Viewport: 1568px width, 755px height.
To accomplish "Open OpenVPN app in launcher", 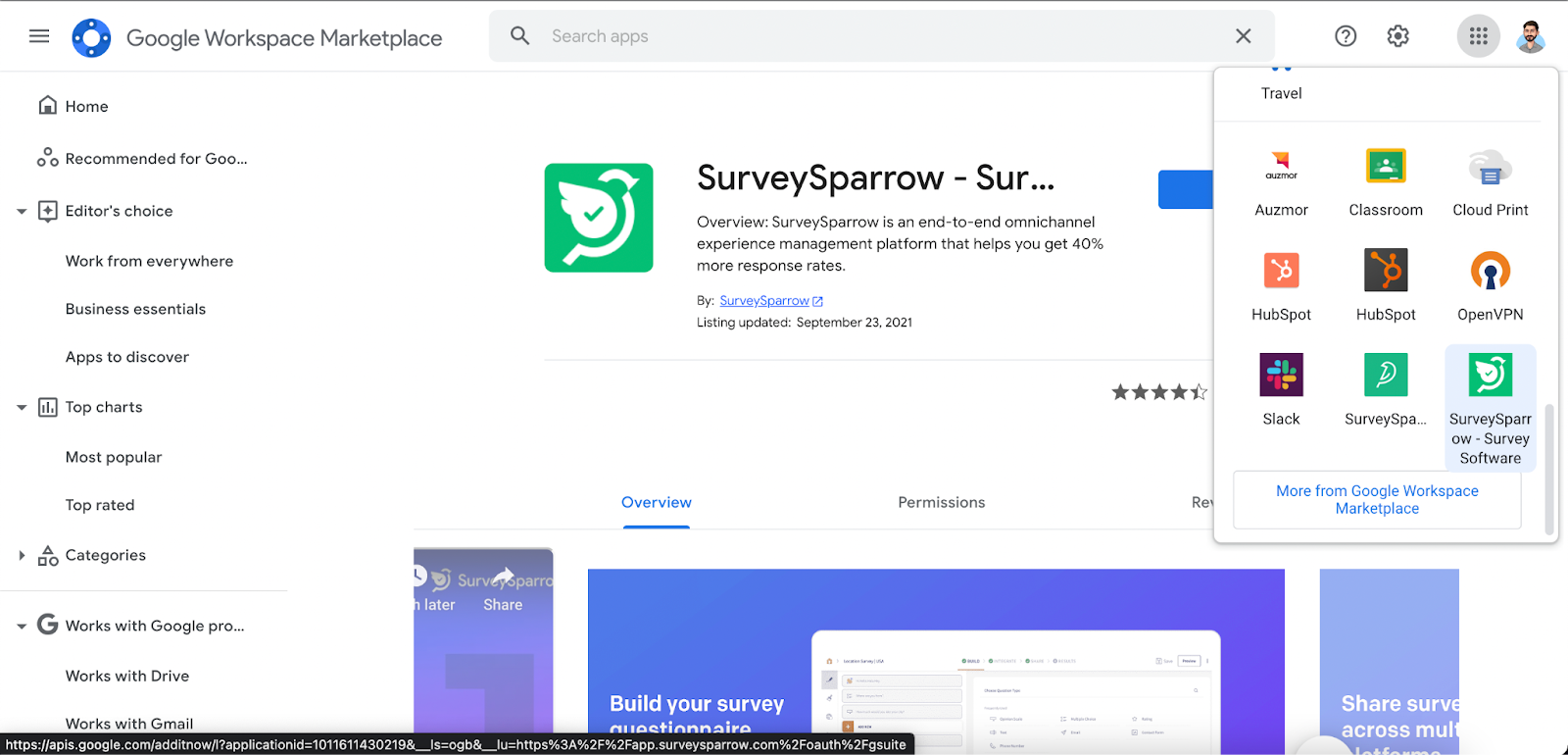I will (1491, 286).
